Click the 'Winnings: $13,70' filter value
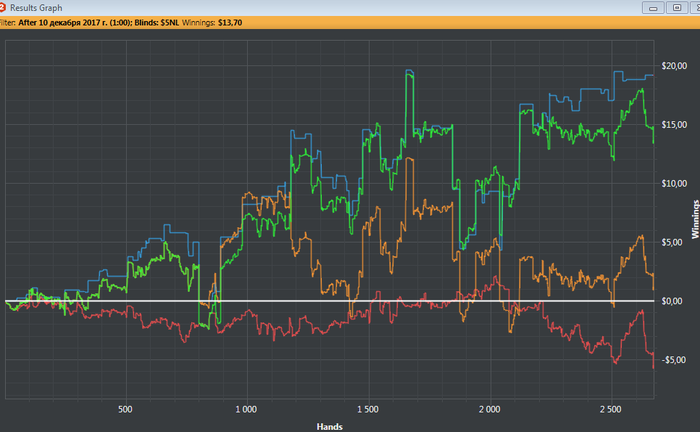Viewport: 700px width, 432px height. [212, 23]
